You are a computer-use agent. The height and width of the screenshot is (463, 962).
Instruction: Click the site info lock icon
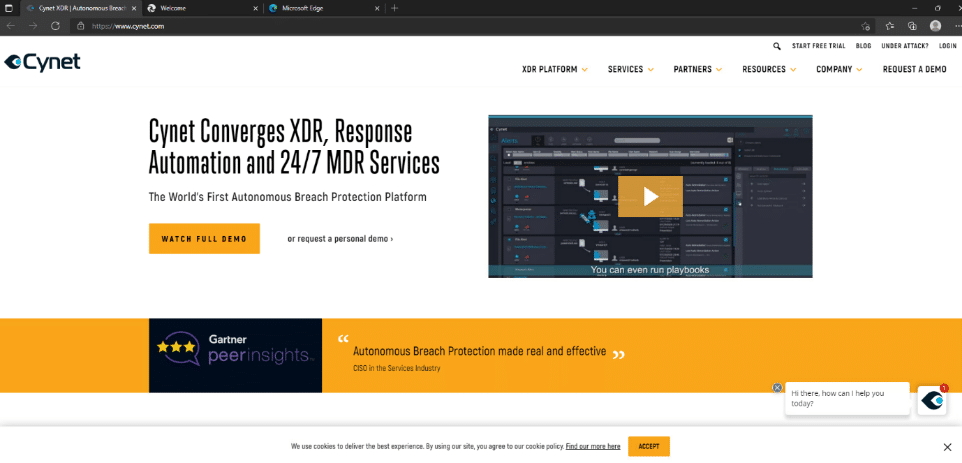(80, 26)
